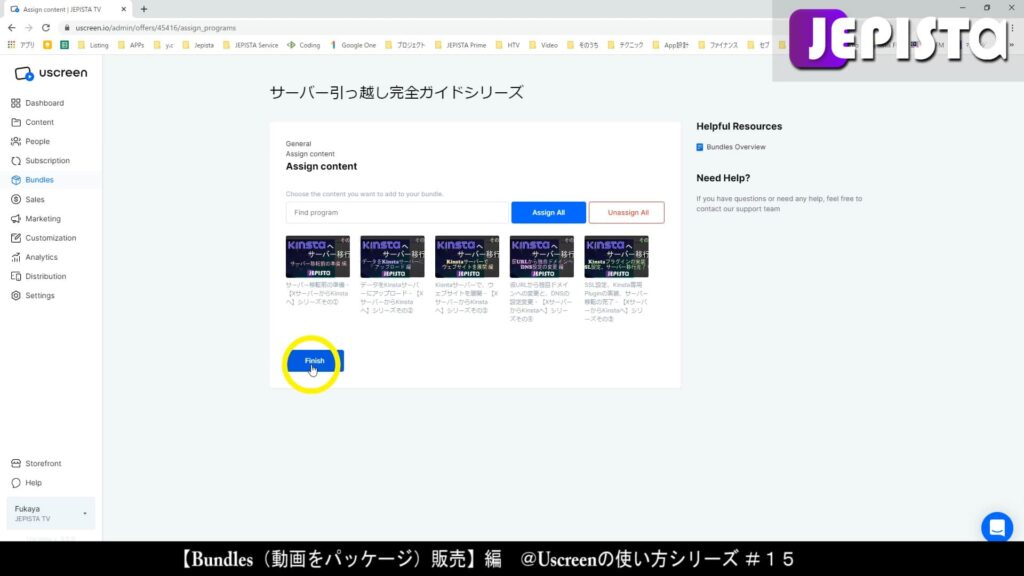Open the Jepista bookmark folder
The width and height of the screenshot is (1024, 576).
click(198, 45)
